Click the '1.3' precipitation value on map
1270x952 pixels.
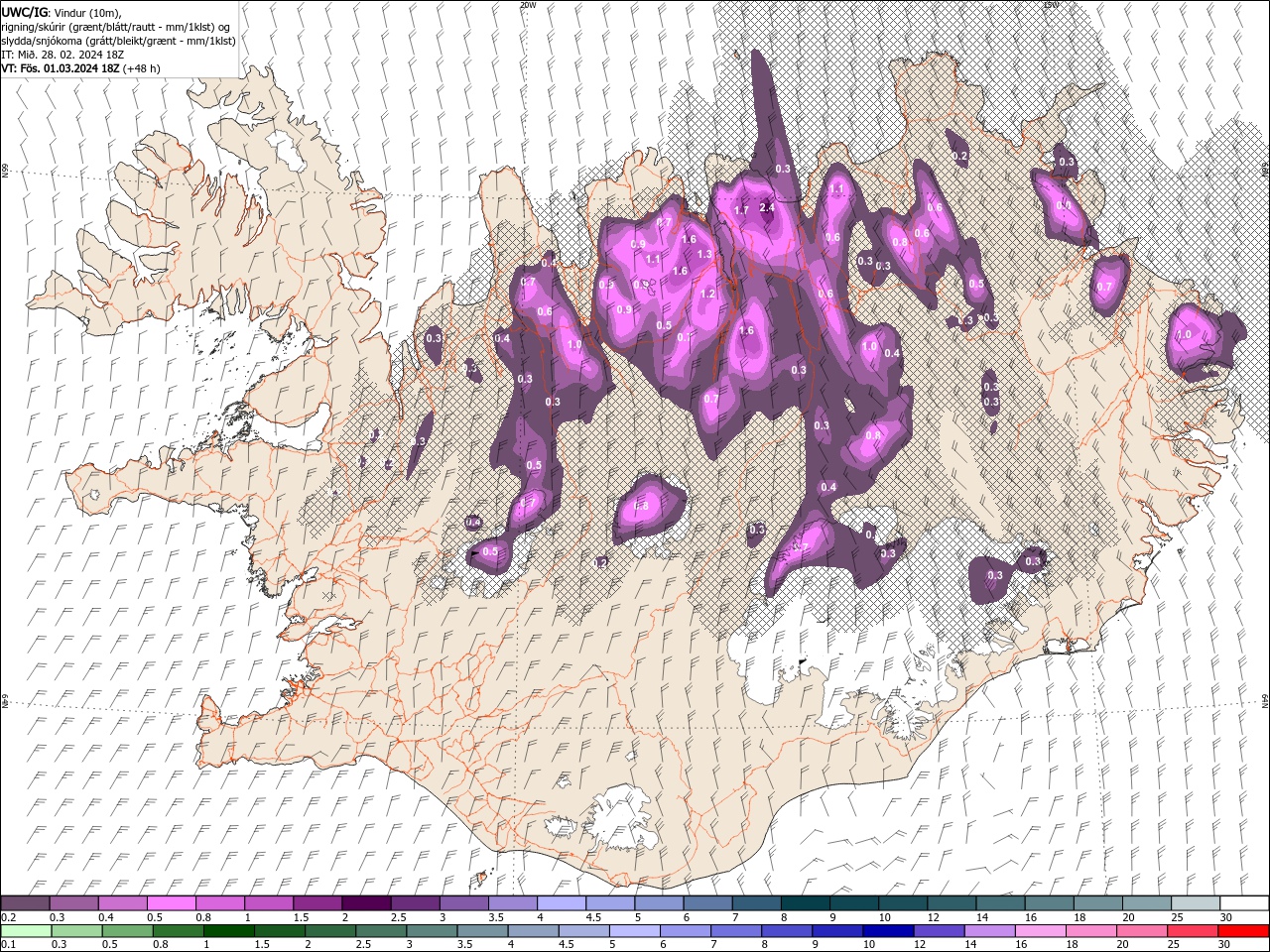click(704, 254)
